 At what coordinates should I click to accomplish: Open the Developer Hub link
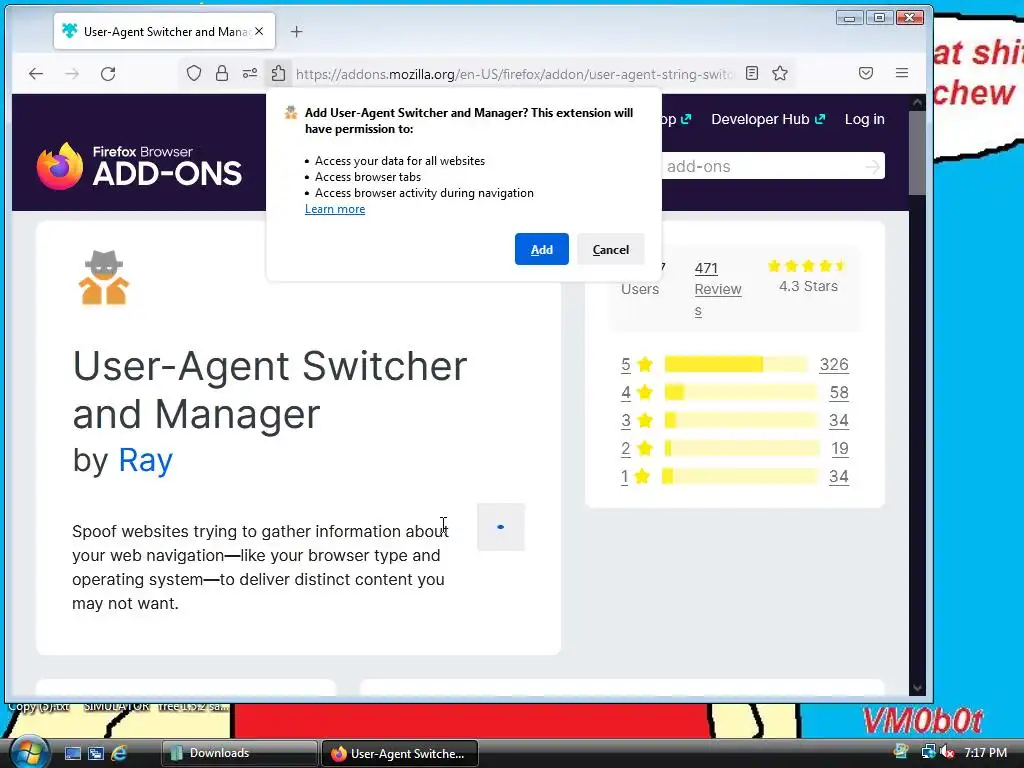(768, 119)
